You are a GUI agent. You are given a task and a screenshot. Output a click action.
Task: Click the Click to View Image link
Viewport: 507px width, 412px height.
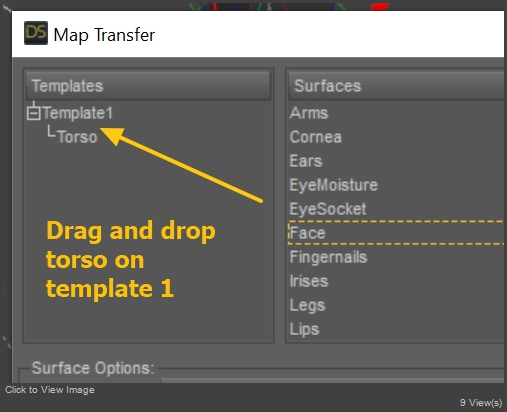50,390
